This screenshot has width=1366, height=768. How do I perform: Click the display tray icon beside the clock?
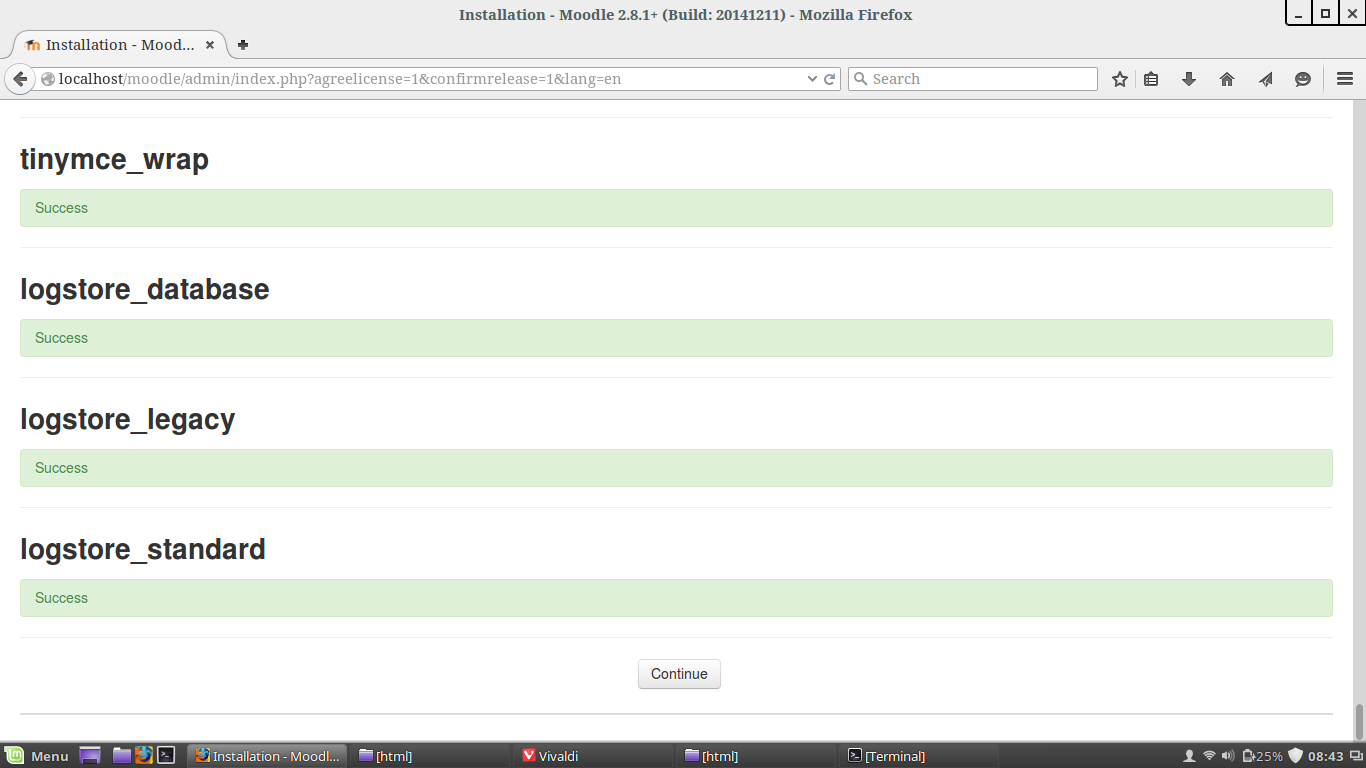(1355, 756)
